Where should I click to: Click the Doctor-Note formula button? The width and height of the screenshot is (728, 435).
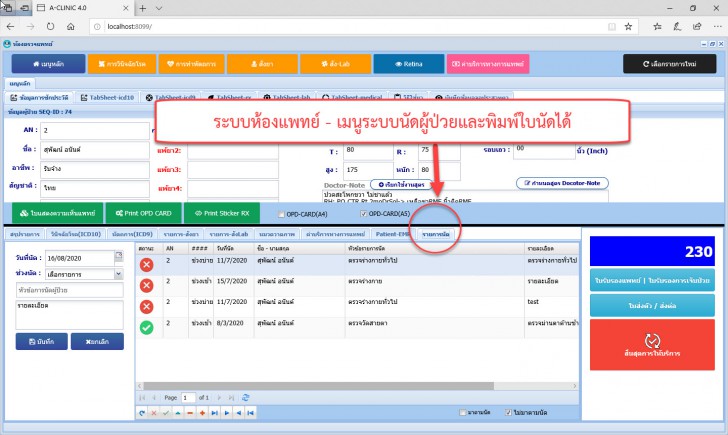point(562,183)
